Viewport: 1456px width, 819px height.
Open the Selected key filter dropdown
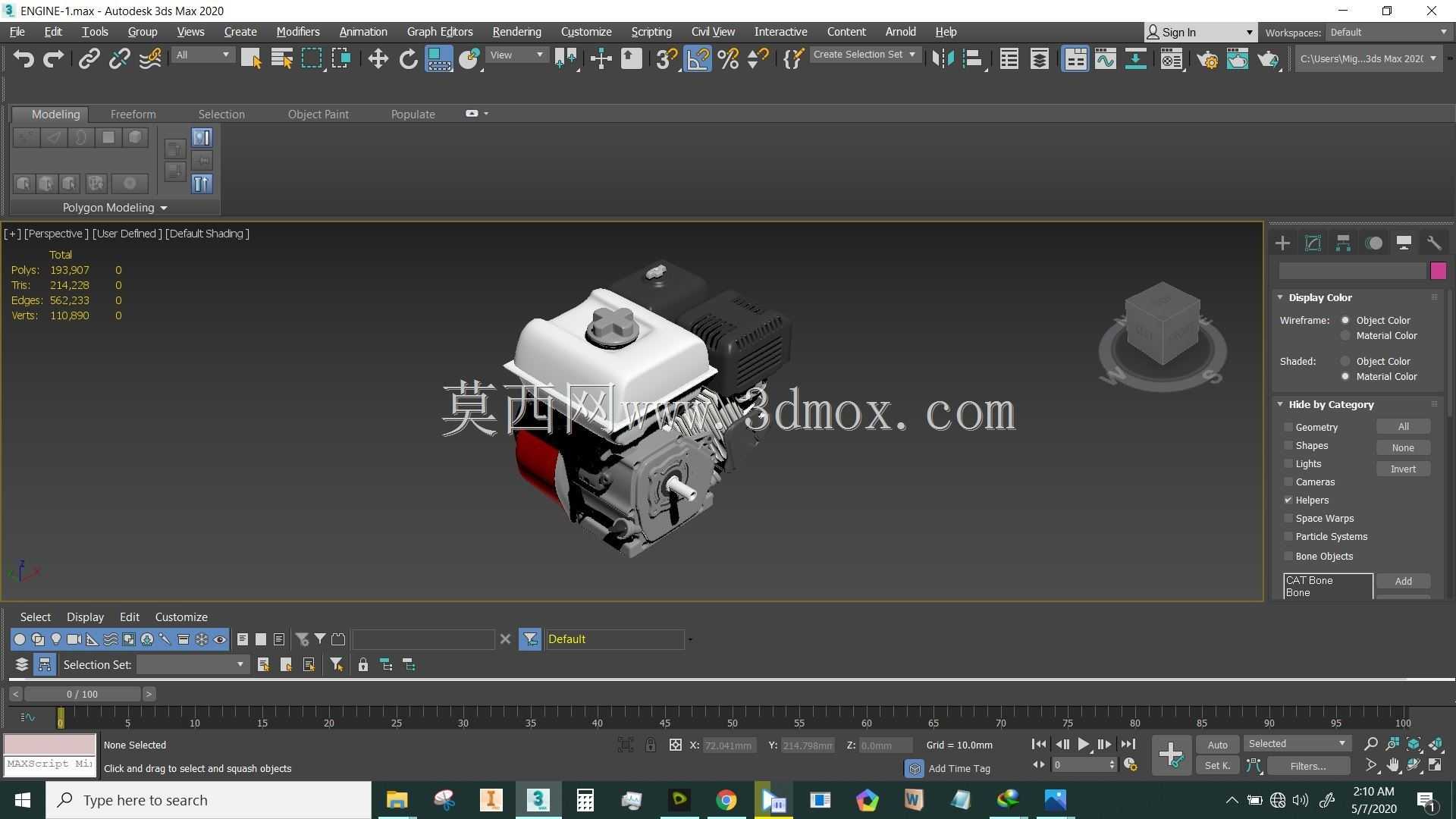tap(1297, 744)
